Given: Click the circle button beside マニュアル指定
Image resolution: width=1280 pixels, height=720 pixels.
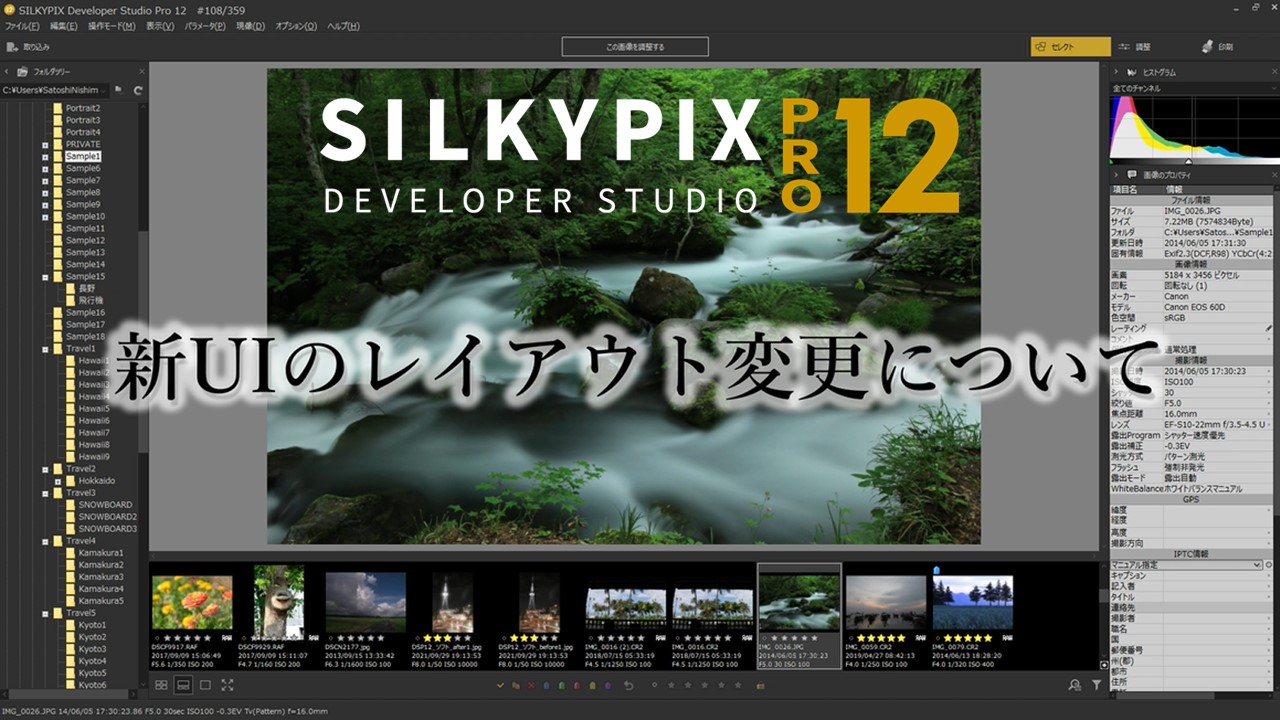Looking at the screenshot, I should click(x=1270, y=565).
